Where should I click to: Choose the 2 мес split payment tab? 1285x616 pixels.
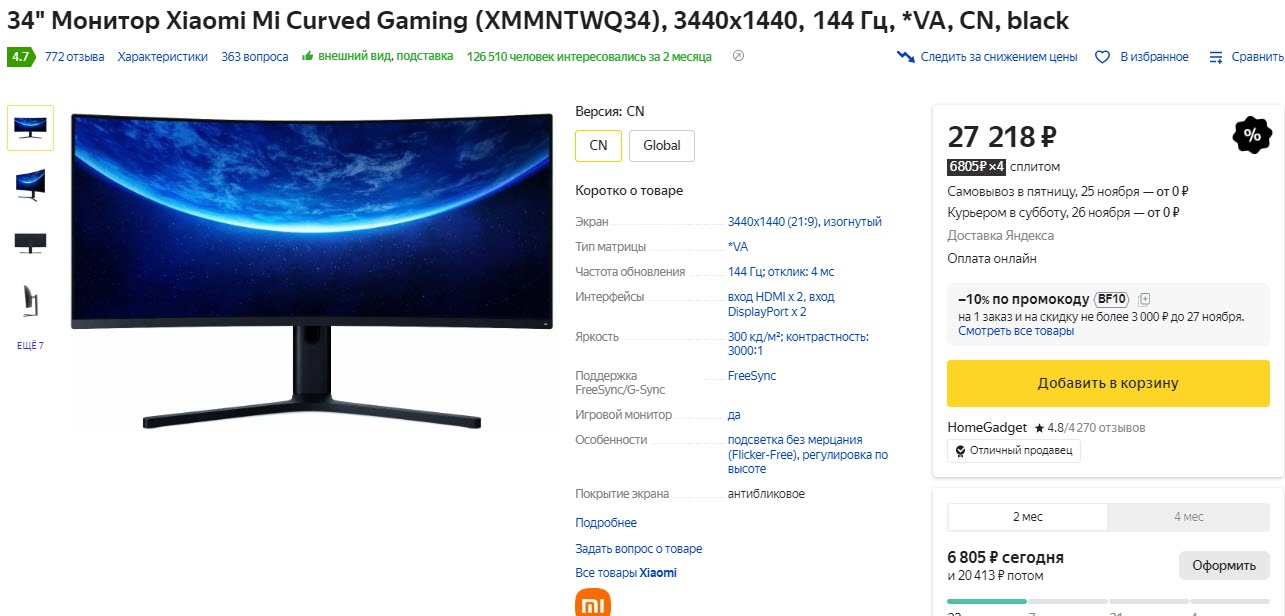[x=1028, y=517]
